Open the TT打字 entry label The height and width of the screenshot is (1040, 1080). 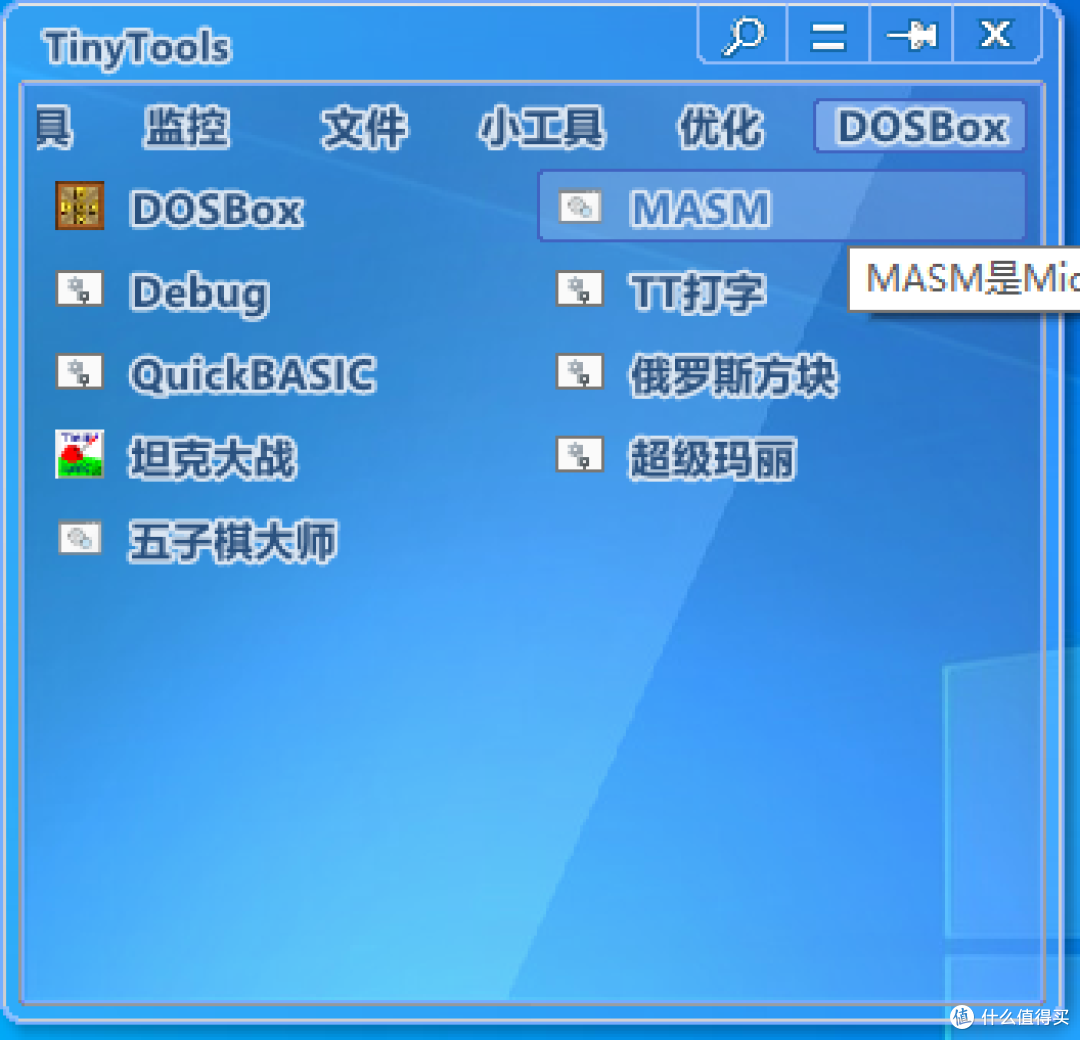click(697, 293)
